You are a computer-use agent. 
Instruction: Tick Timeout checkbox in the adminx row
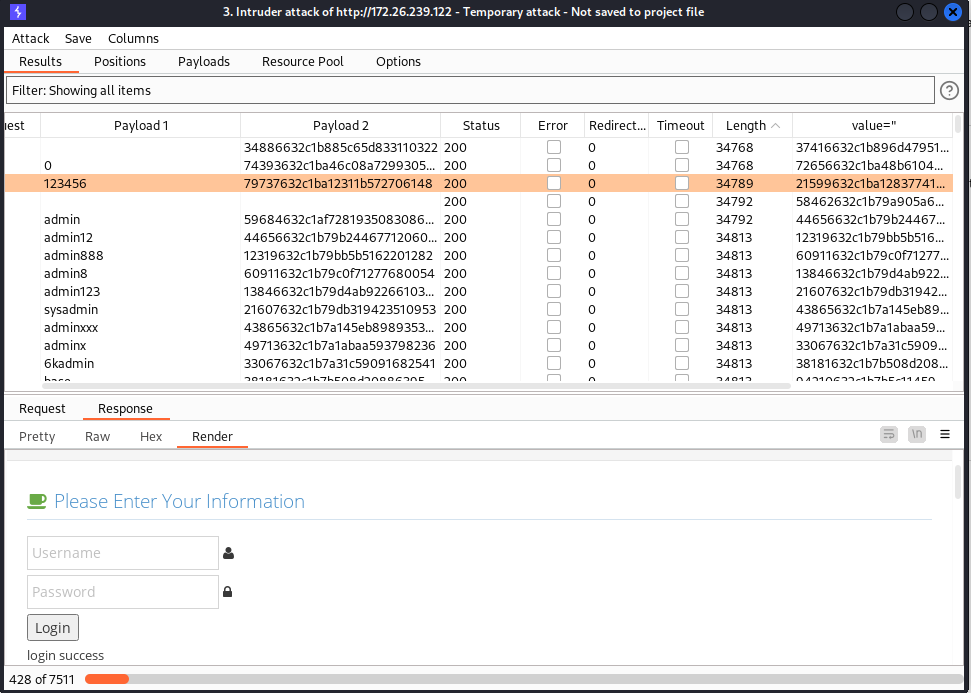point(682,345)
